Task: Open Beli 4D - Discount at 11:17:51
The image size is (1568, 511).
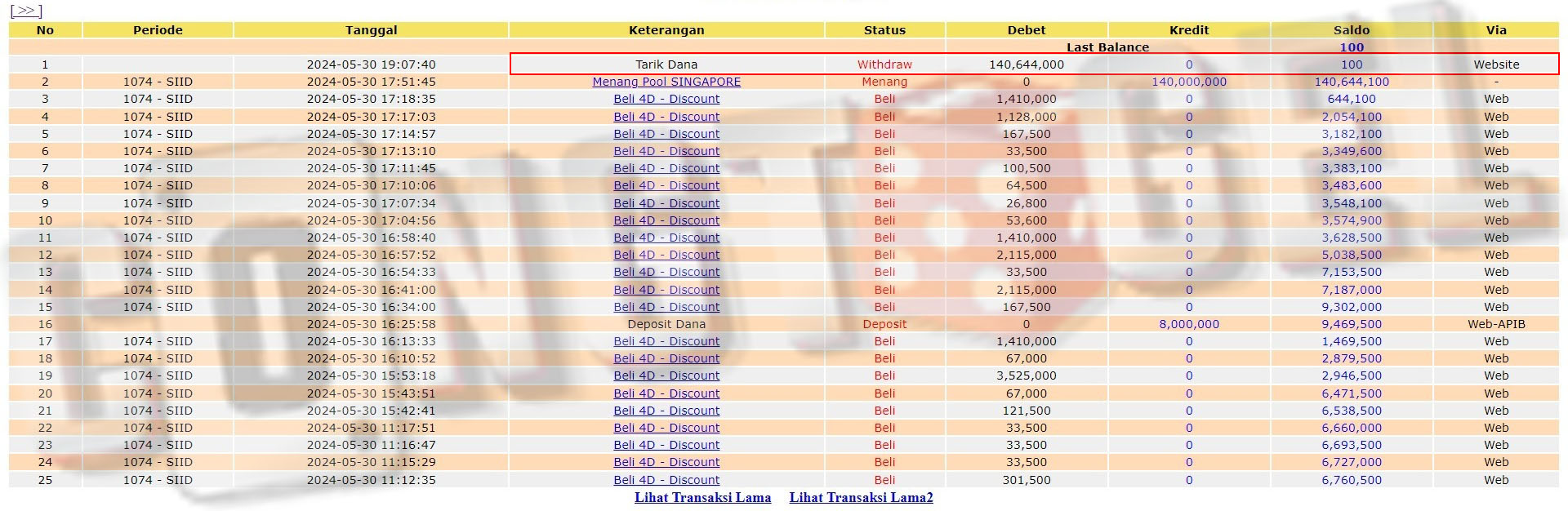Action: click(x=666, y=428)
